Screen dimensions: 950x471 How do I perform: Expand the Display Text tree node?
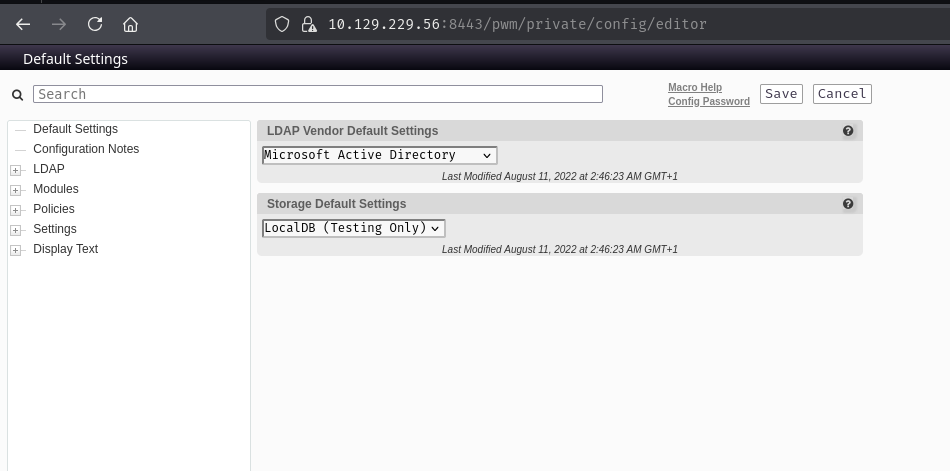(x=15, y=250)
